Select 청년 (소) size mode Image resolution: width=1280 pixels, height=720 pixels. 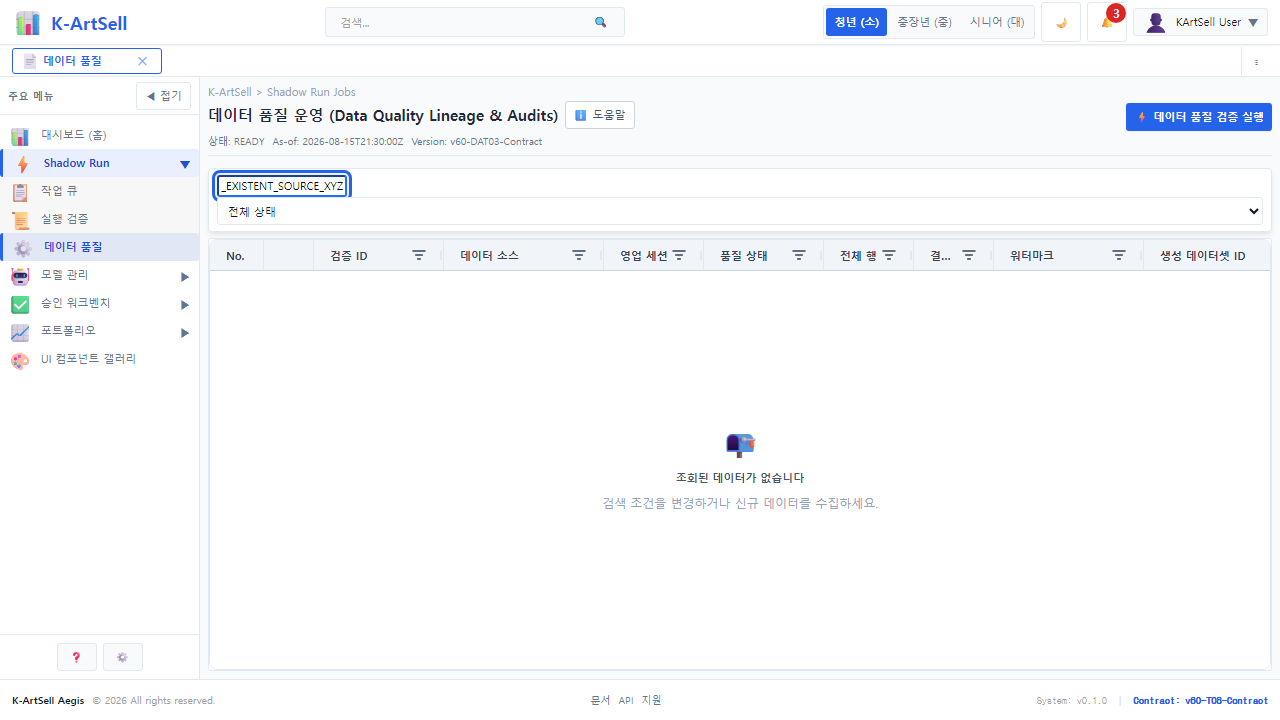tap(856, 22)
